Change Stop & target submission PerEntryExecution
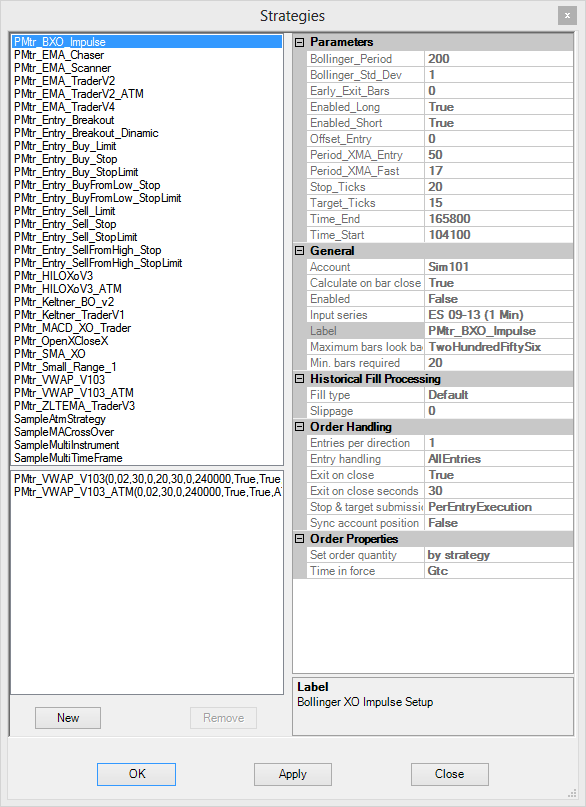Viewport: 586px width, 807px height. (x=499, y=506)
